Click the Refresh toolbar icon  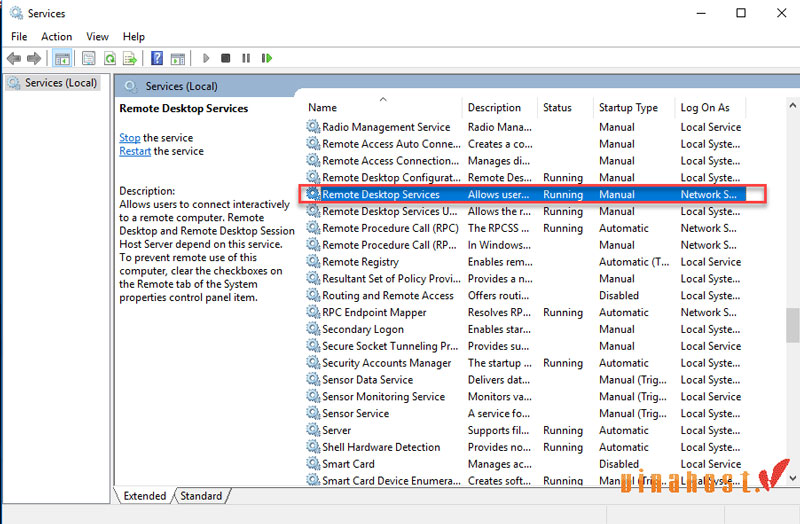pyautogui.click(x=110, y=59)
